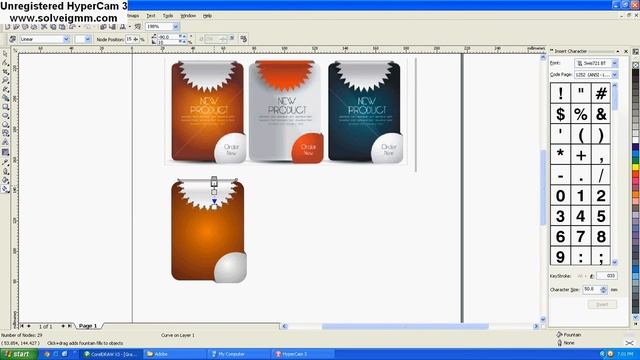The width and height of the screenshot is (640, 360).
Task: Pick the white swatch in color palette
Action: tap(636, 140)
